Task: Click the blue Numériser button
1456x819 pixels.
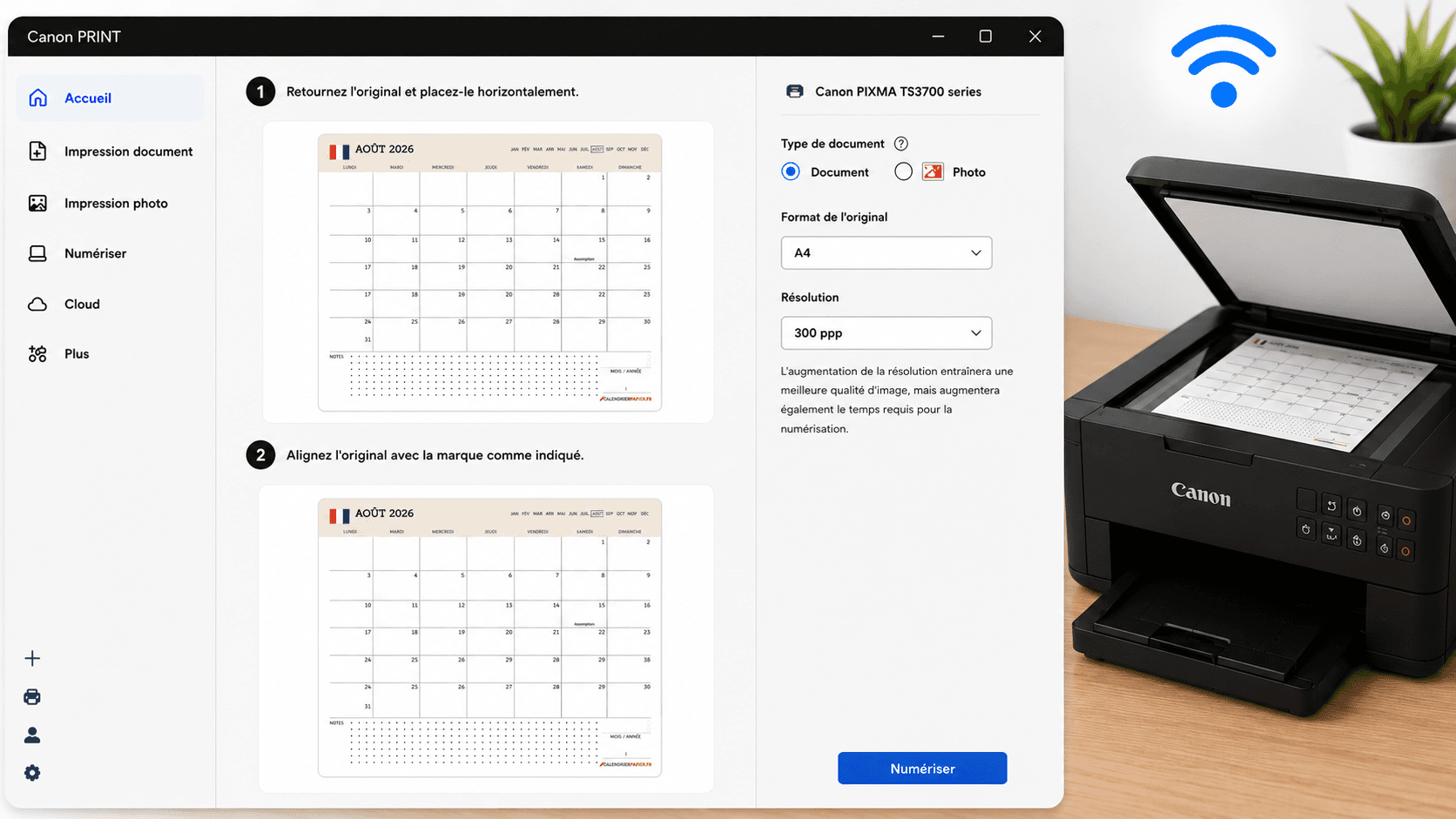Action: coord(922,769)
